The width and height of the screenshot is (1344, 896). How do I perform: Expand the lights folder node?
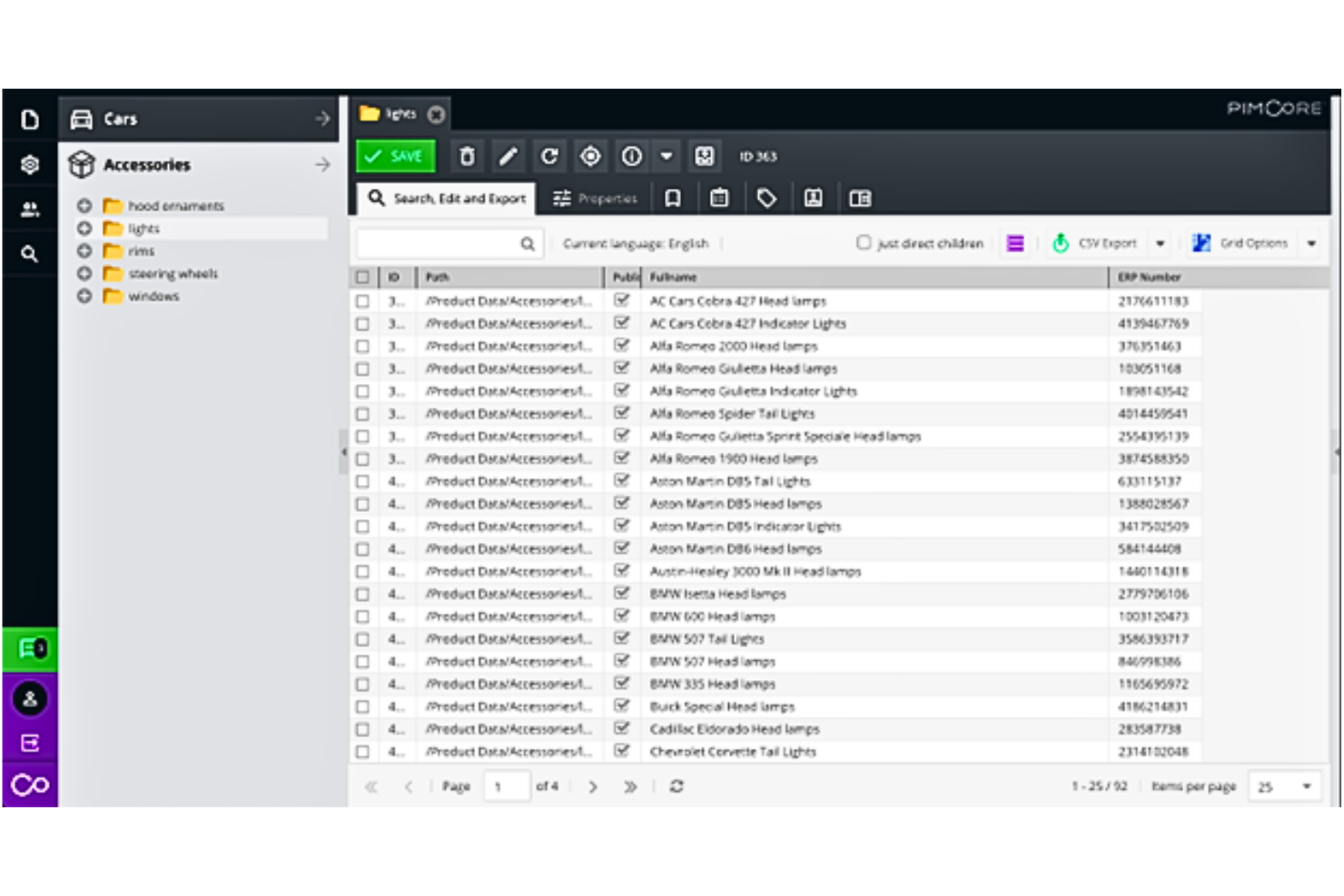coord(84,229)
